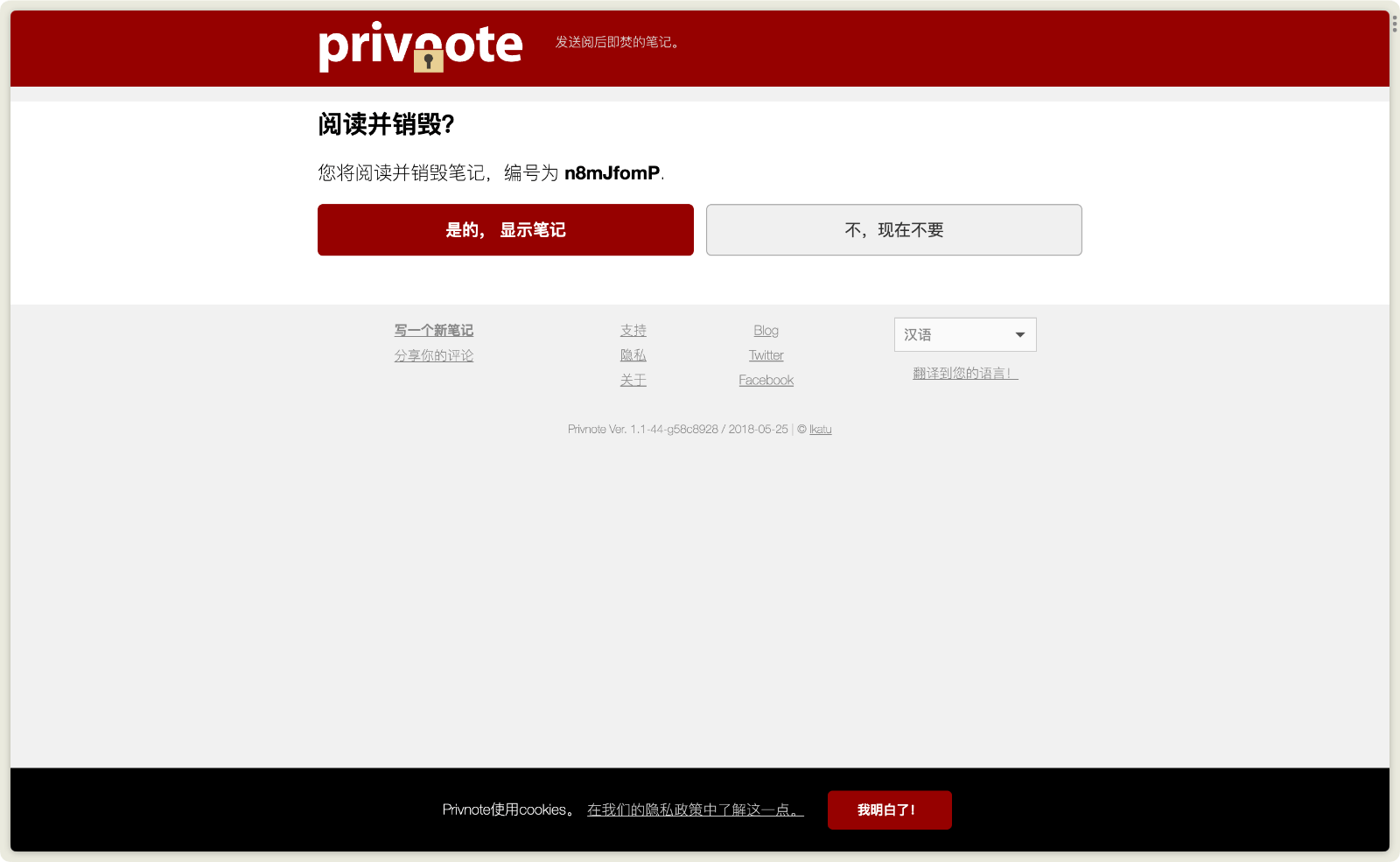
Task: Click the language dropdown arrow
Action: click(x=1019, y=335)
